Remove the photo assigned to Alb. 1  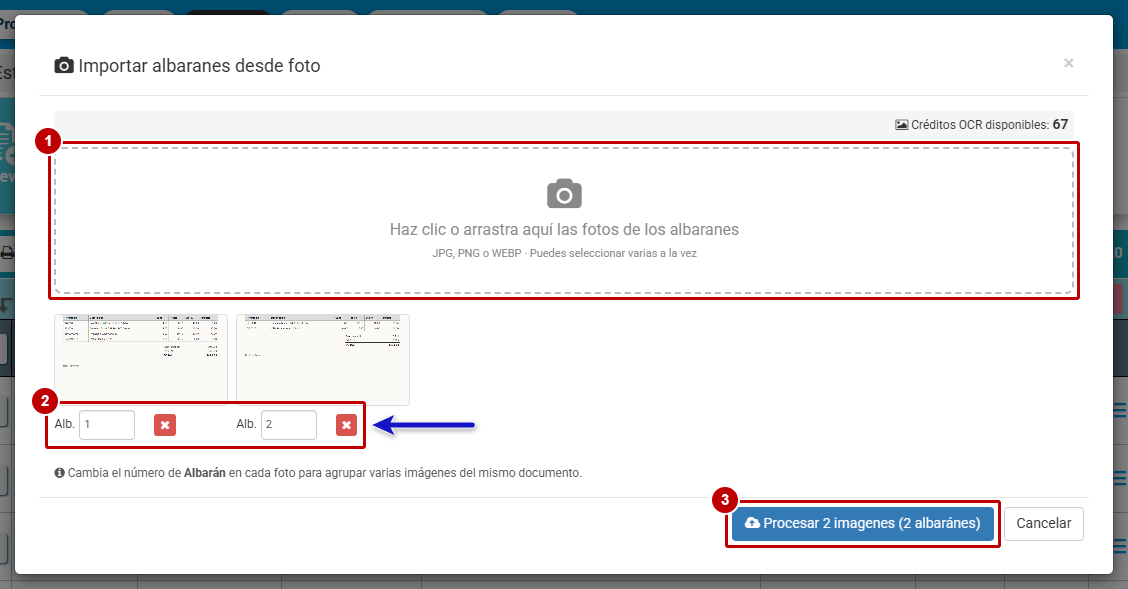(x=165, y=425)
